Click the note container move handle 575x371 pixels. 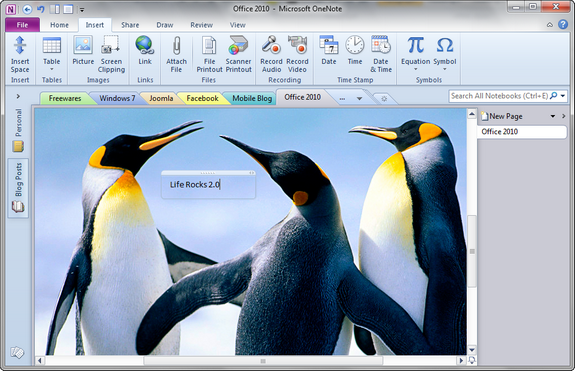point(208,173)
